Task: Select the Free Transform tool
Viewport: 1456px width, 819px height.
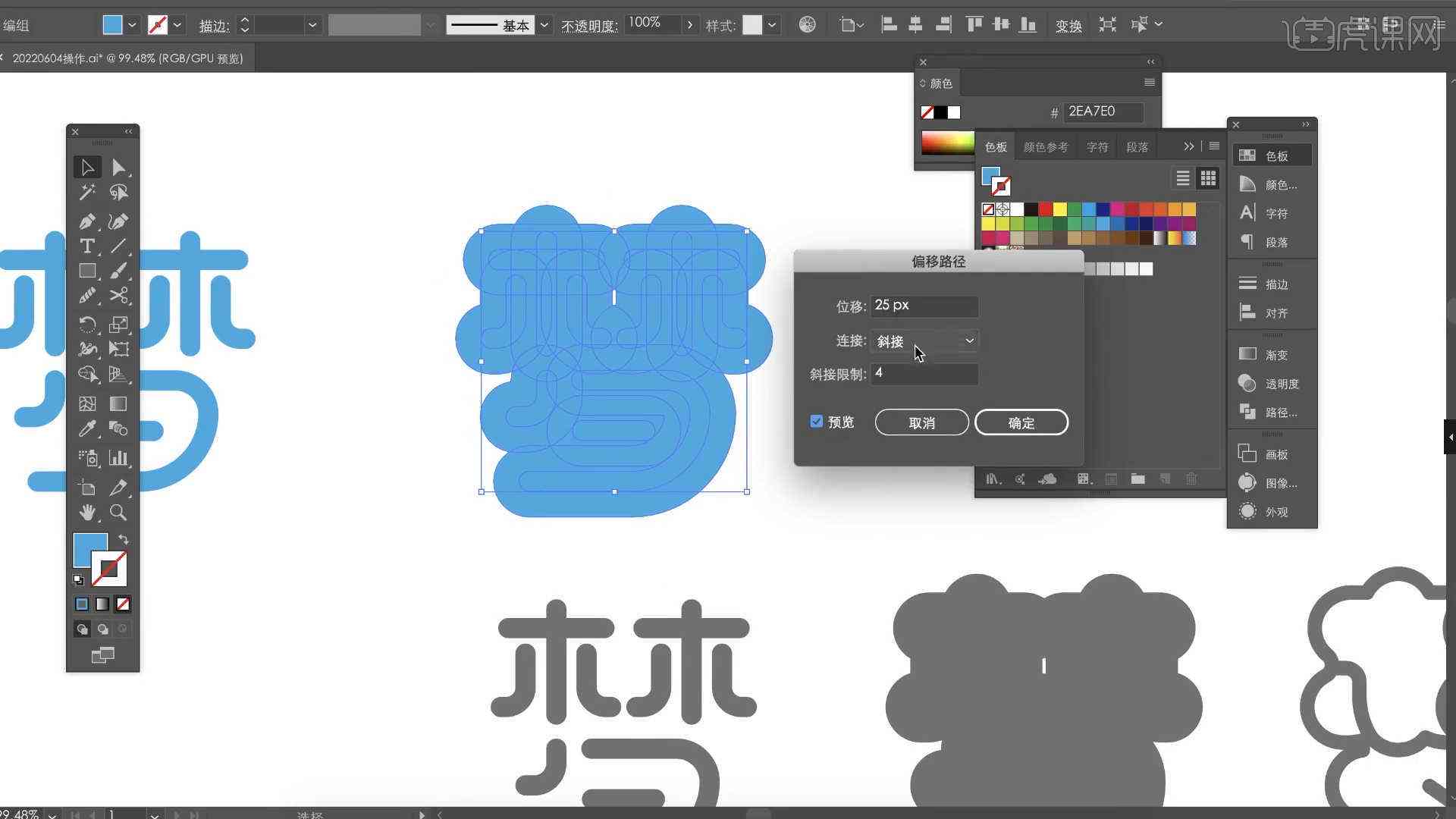Action: (118, 349)
